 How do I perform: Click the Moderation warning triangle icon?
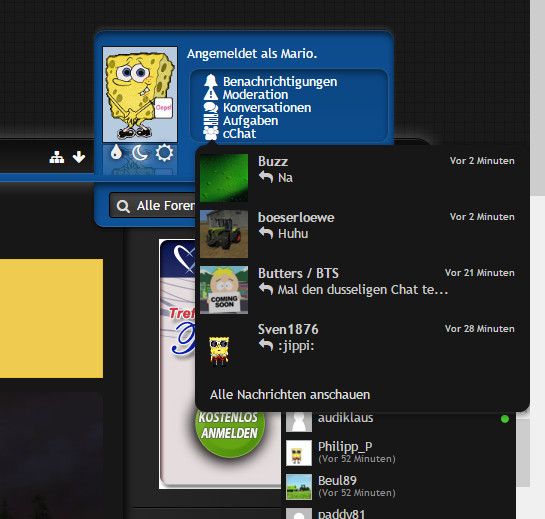click(x=211, y=94)
